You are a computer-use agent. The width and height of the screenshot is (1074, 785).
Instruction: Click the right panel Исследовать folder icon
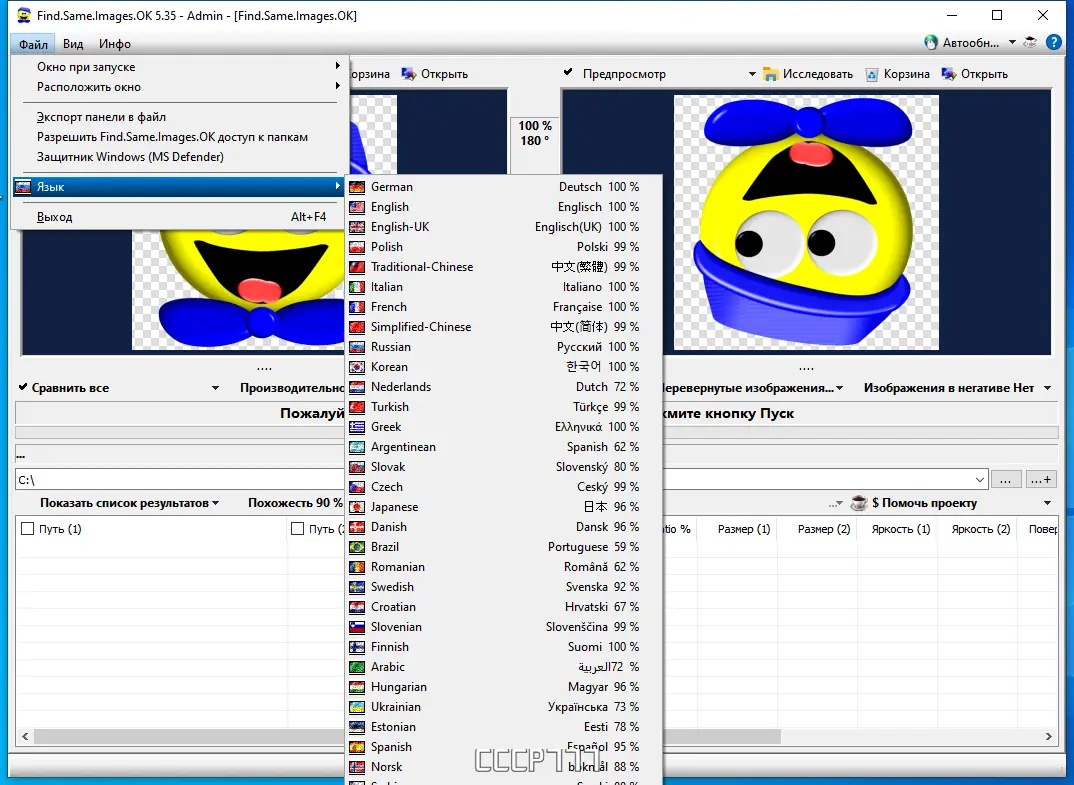[x=771, y=74]
